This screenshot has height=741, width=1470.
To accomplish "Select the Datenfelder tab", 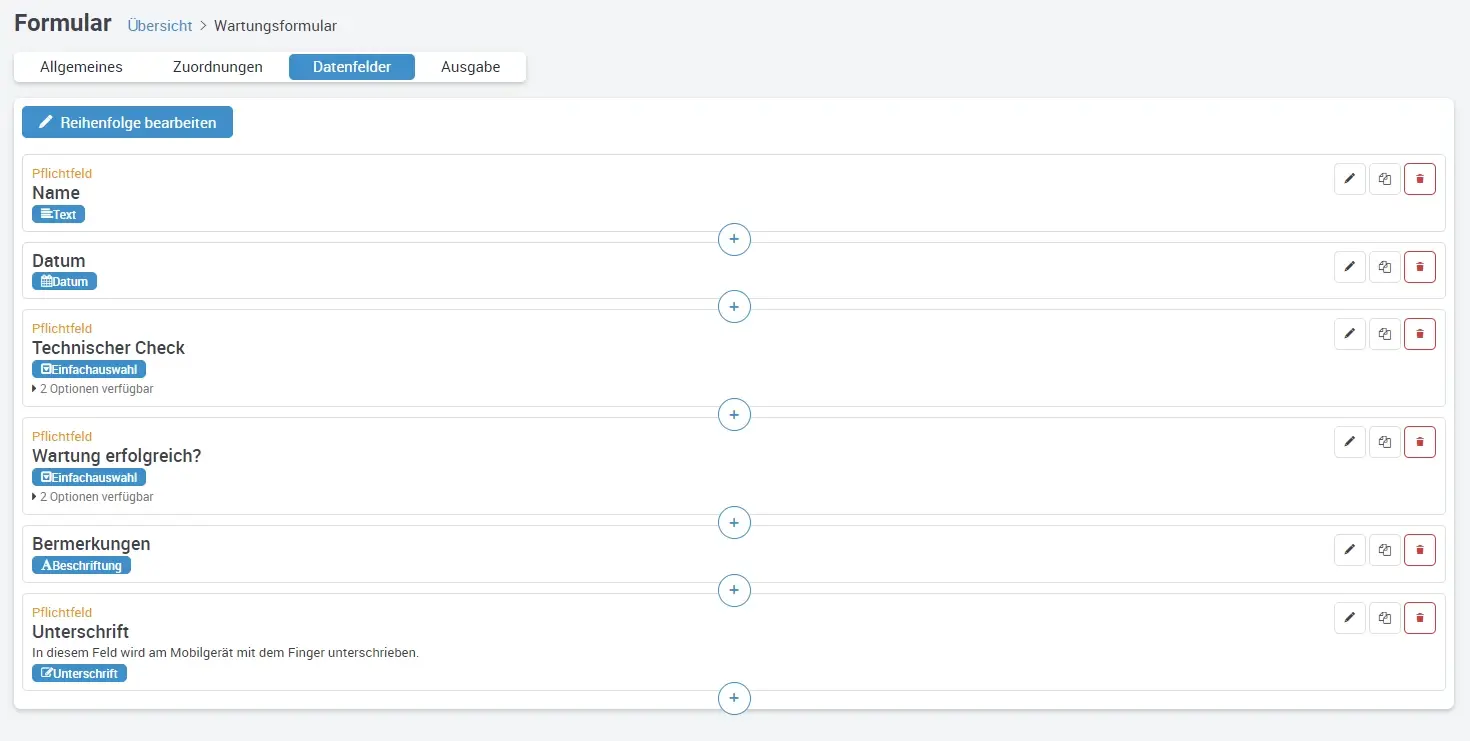I will [x=351, y=67].
